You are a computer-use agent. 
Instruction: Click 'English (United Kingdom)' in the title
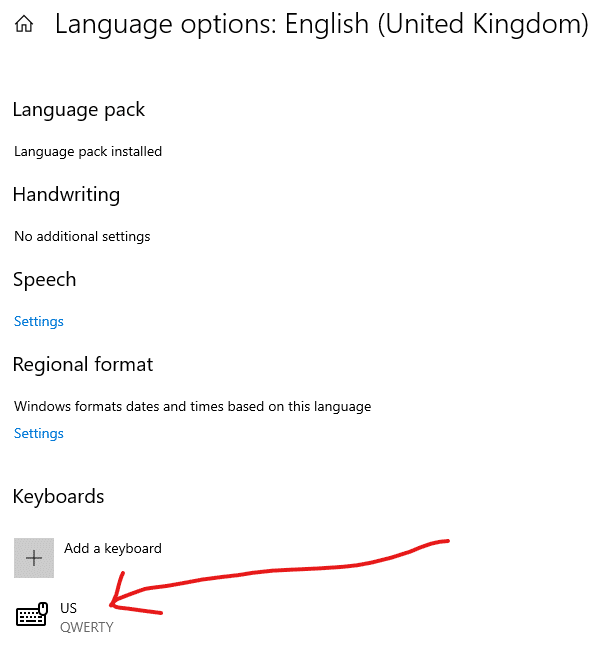(x=437, y=24)
